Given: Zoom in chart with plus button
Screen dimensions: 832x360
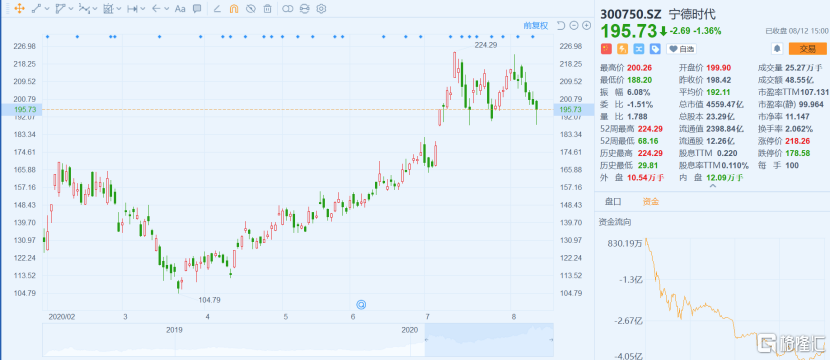Looking at the screenshot, I should pyautogui.click(x=586, y=25).
